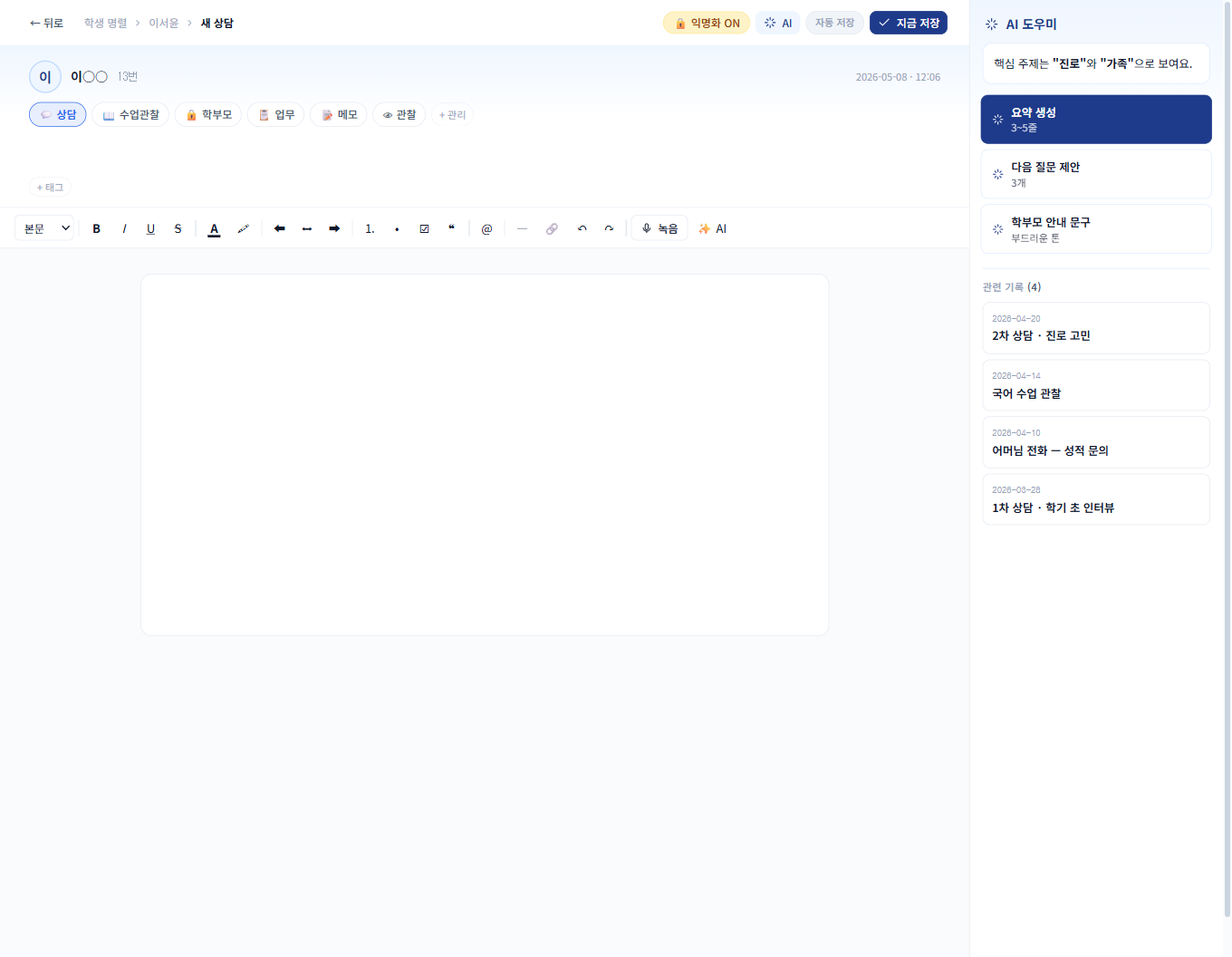Click the 관련 기록 (4) heading

pos(1012,287)
